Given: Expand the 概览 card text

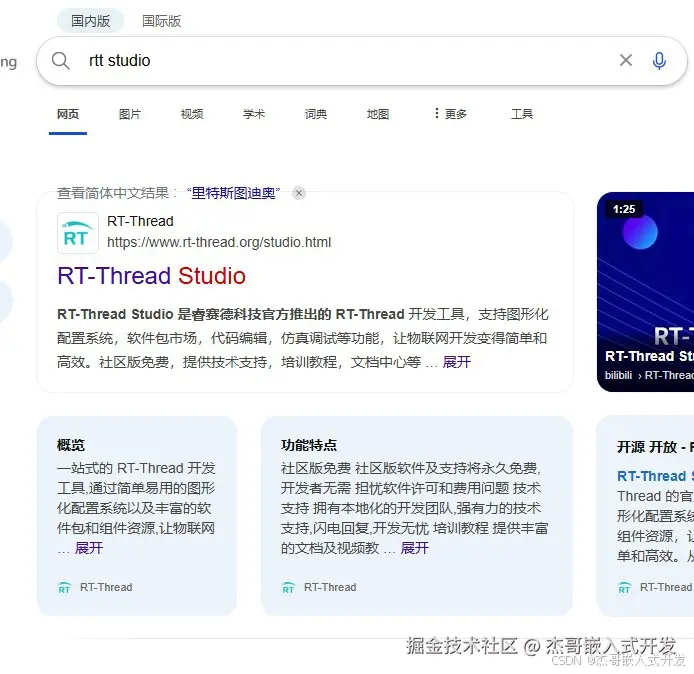Looking at the screenshot, I should tap(89, 548).
